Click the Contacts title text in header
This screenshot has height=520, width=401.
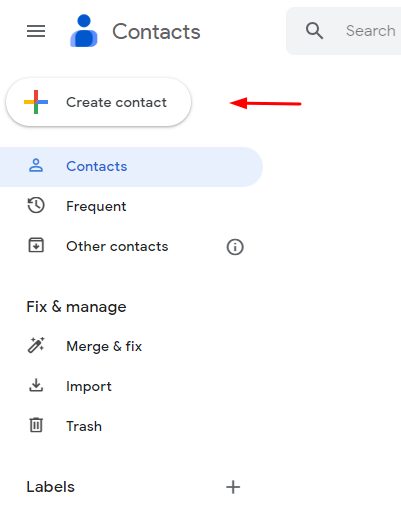pos(156,32)
